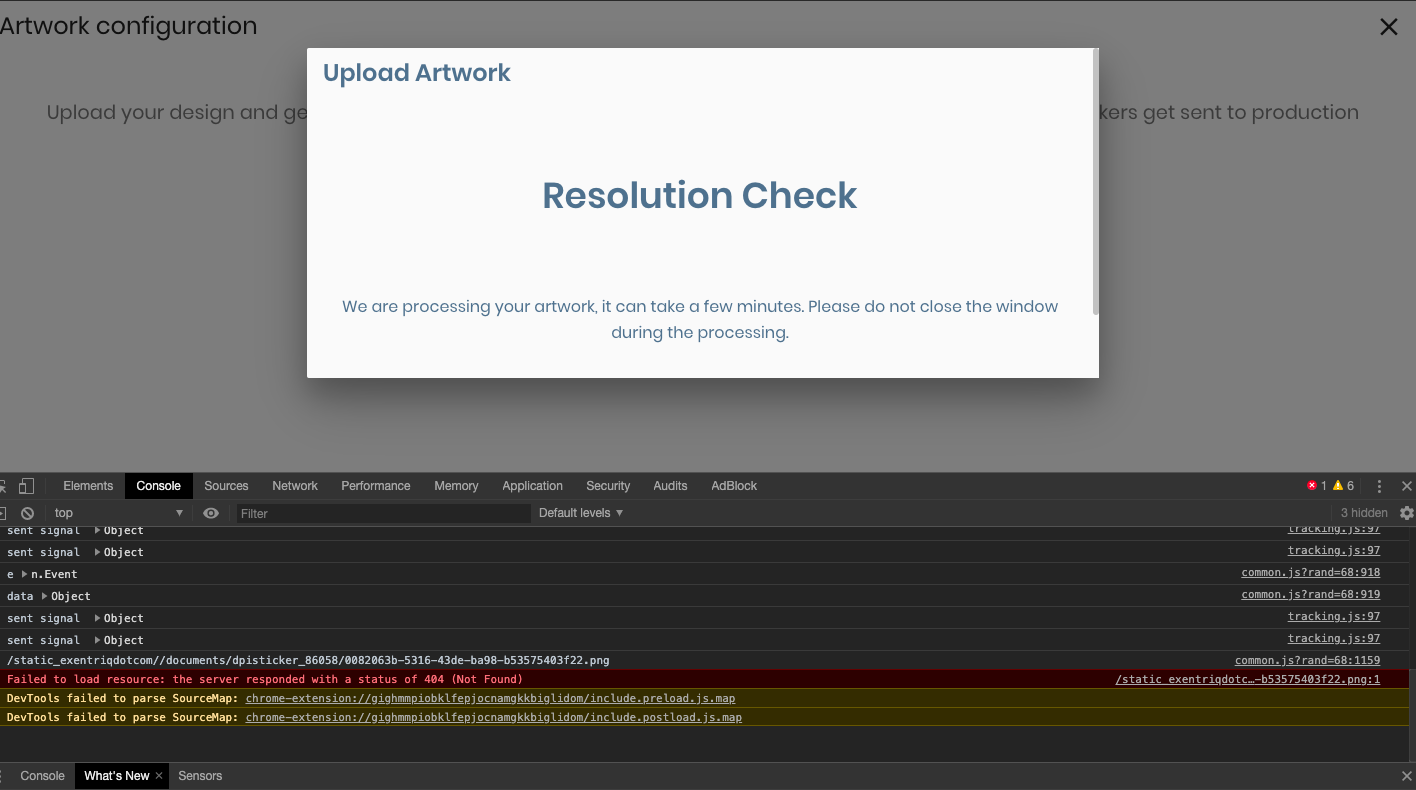Open DevTools three-dot customize menu
Screen dimensions: 1416x790
coord(1379,486)
